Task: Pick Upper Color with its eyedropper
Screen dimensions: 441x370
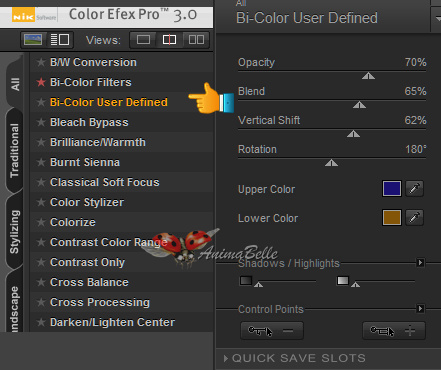Action: (414, 189)
